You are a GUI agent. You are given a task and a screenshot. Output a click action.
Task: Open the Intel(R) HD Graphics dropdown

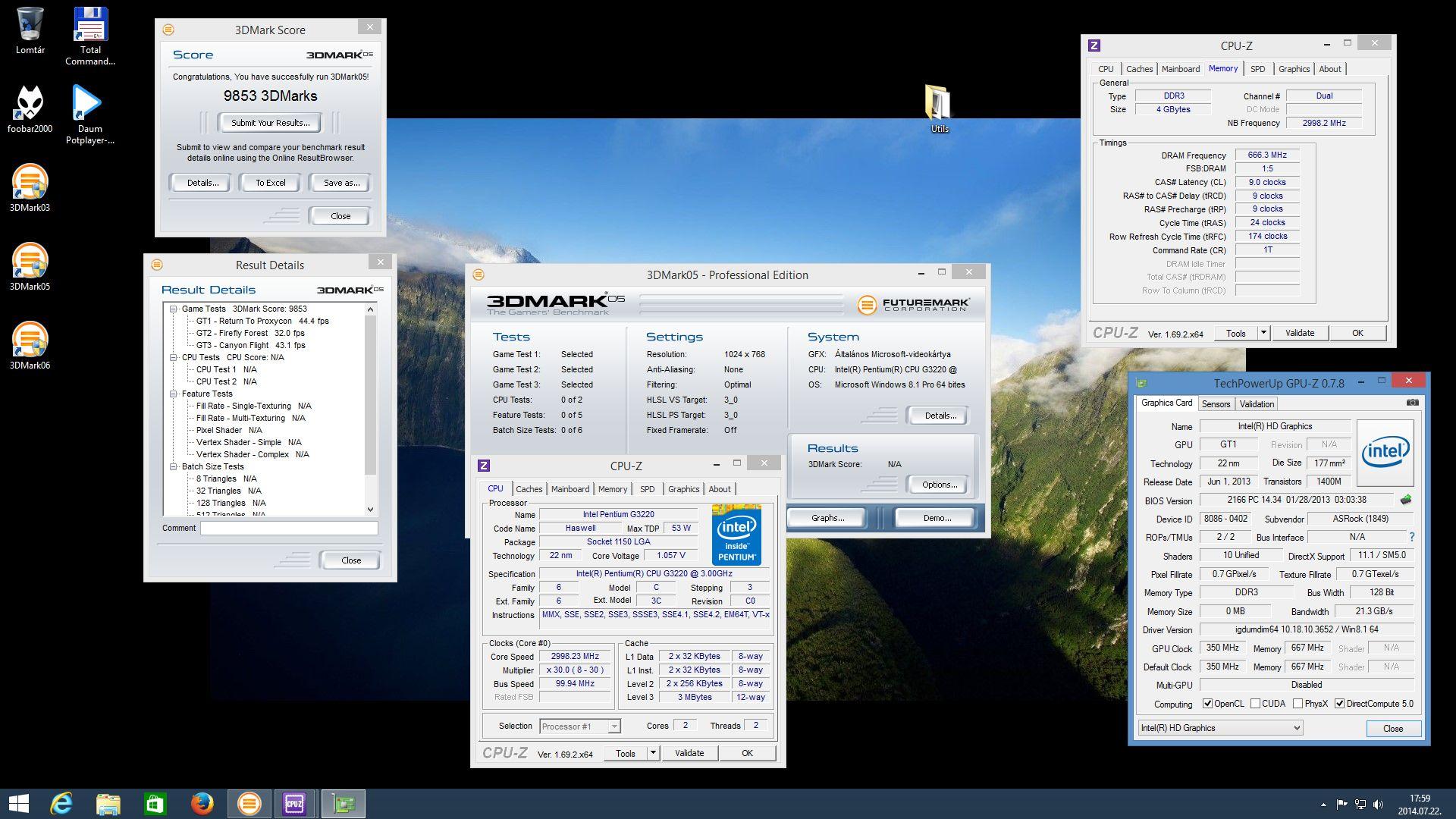point(1219,728)
